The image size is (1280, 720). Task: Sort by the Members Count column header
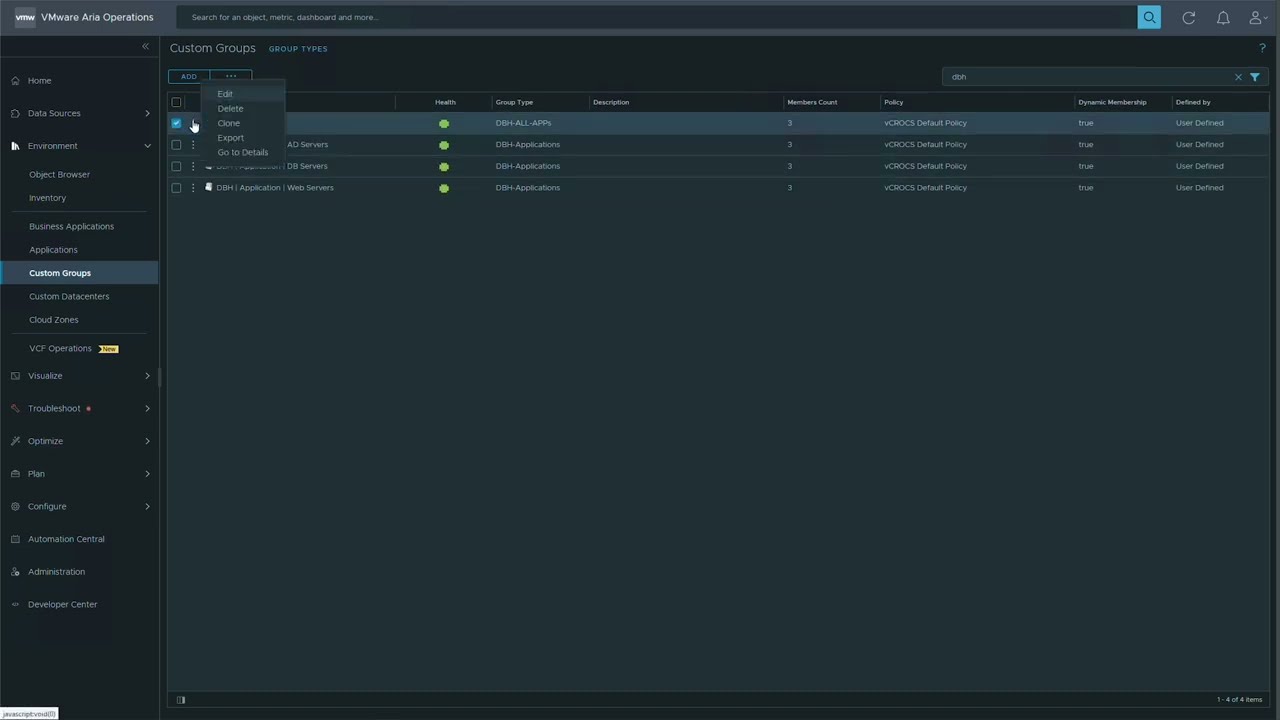(812, 102)
